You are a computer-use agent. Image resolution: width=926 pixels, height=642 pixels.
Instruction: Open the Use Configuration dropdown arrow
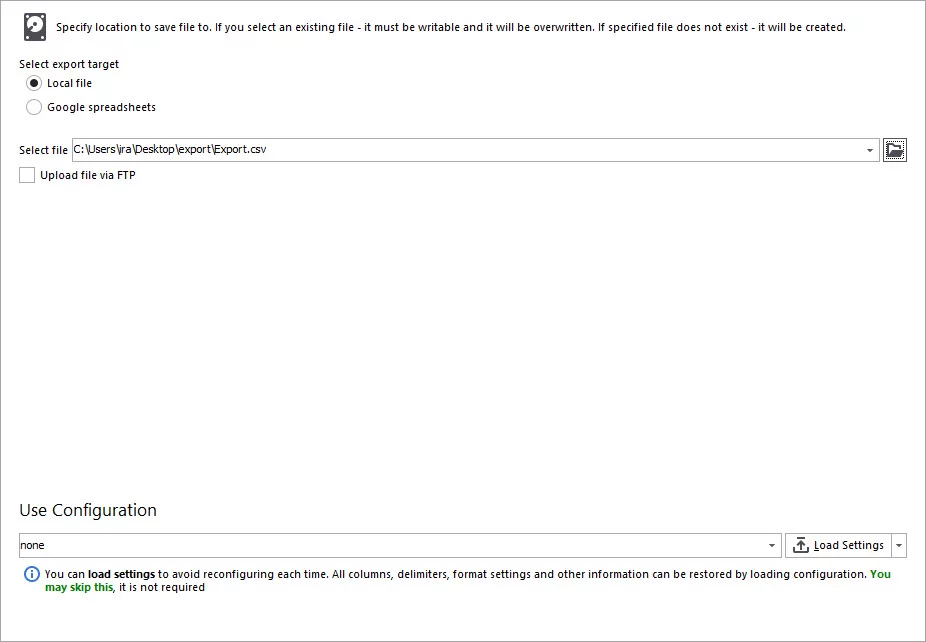point(772,545)
